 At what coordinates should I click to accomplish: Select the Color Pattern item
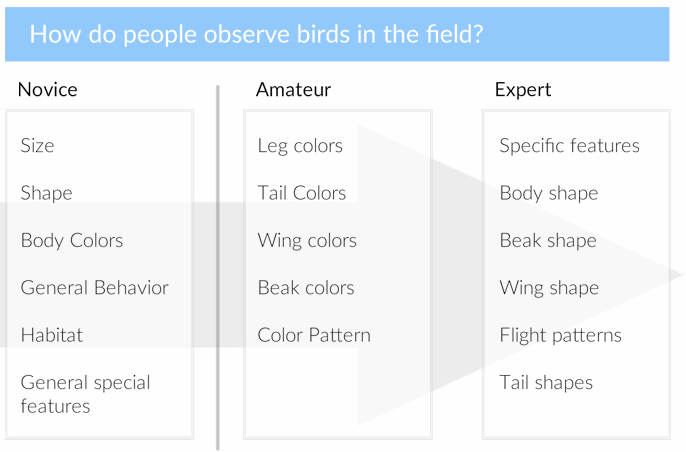(x=314, y=335)
